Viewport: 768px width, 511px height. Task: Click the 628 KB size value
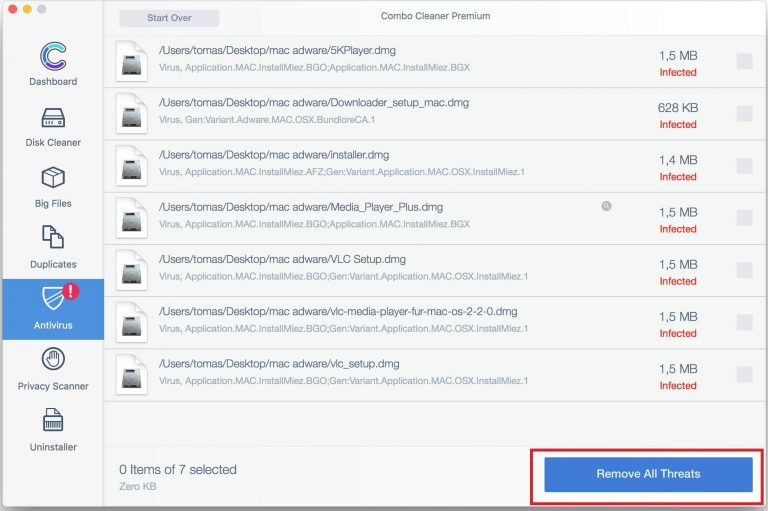coord(678,108)
